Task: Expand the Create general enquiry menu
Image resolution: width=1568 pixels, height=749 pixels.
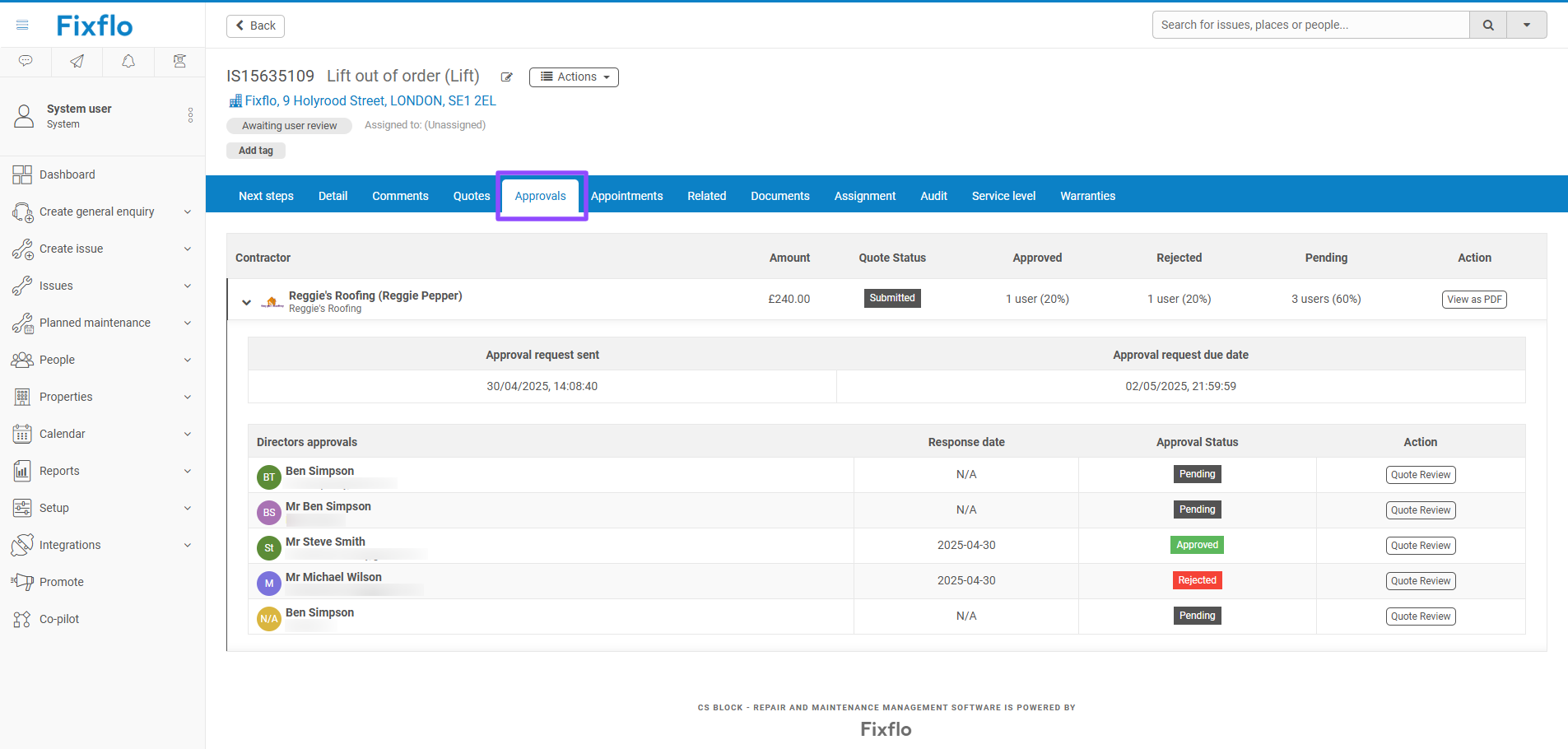Action: (188, 212)
